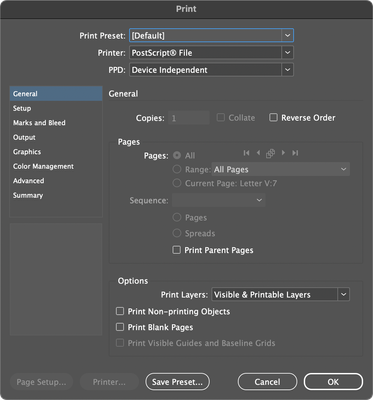Open the Sequence dropdown
This screenshot has width=373, height=400.
(x=219, y=200)
